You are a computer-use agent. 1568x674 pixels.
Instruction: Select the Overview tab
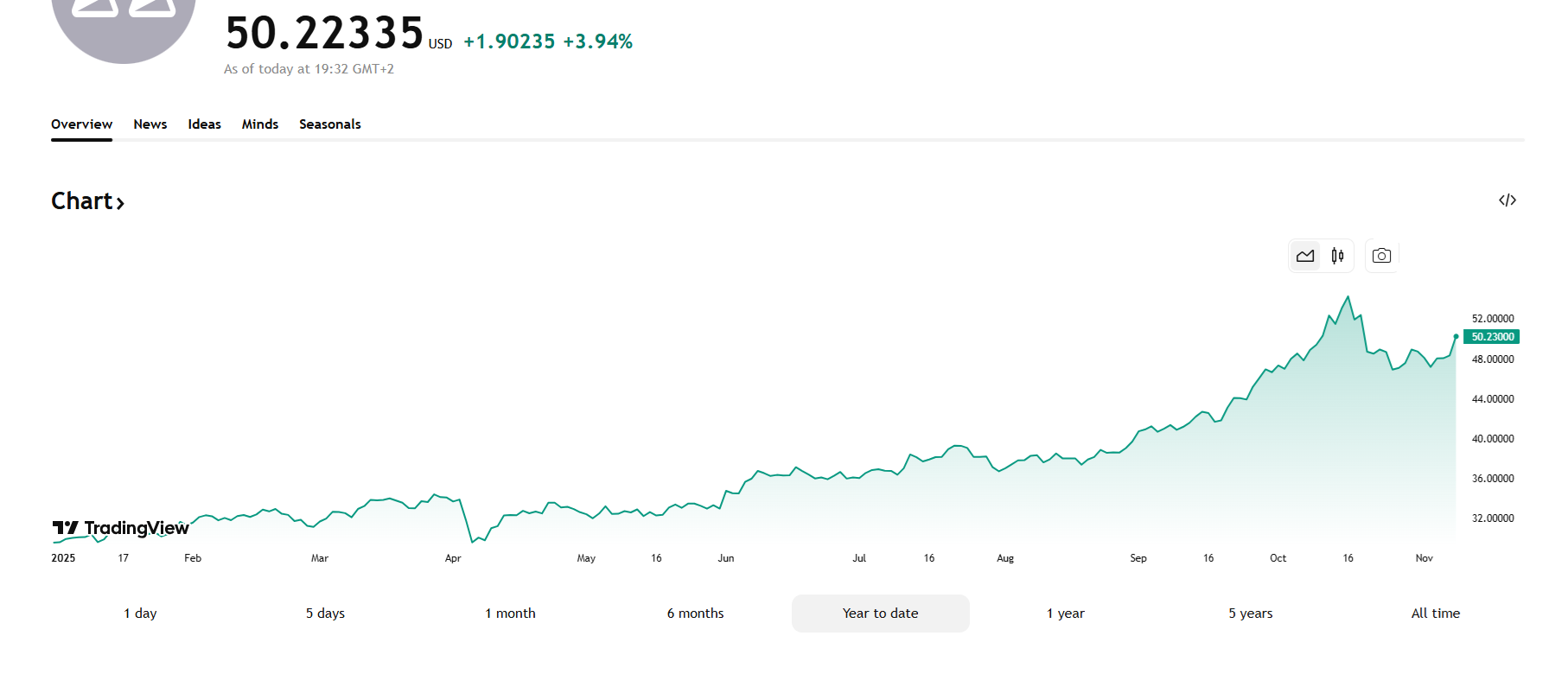pos(81,124)
